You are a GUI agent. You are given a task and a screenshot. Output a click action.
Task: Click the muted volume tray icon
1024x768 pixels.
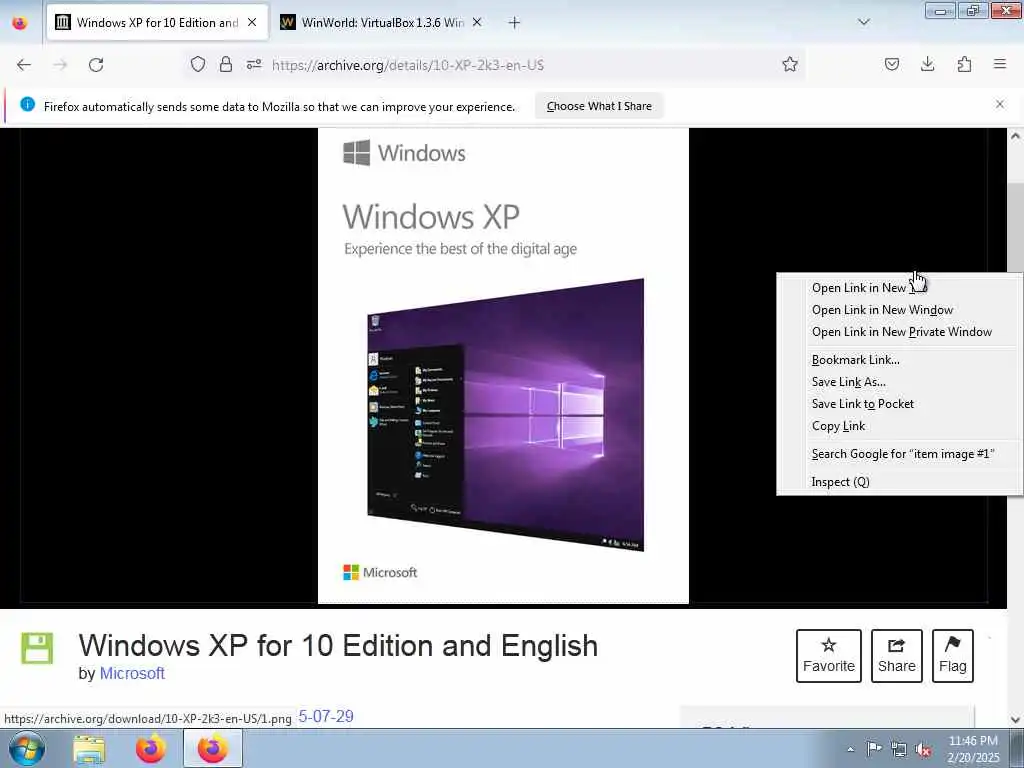pyautogui.click(x=923, y=750)
